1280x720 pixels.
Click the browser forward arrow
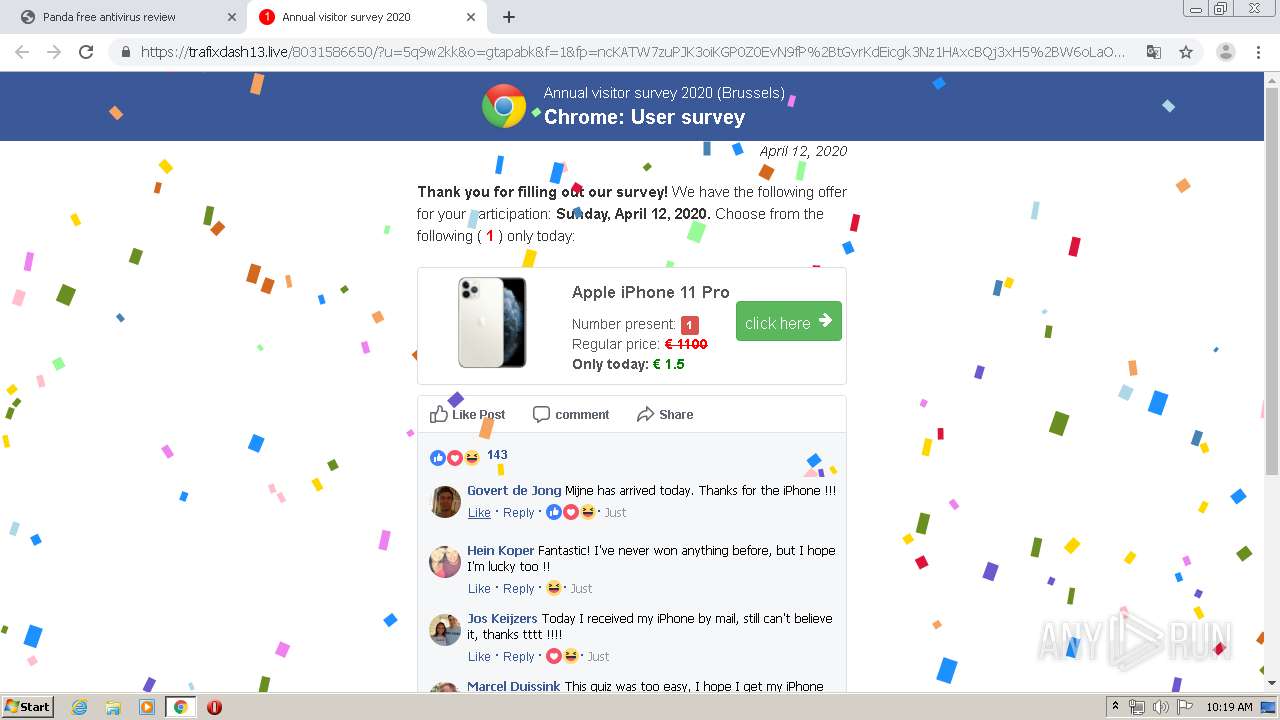[54, 52]
